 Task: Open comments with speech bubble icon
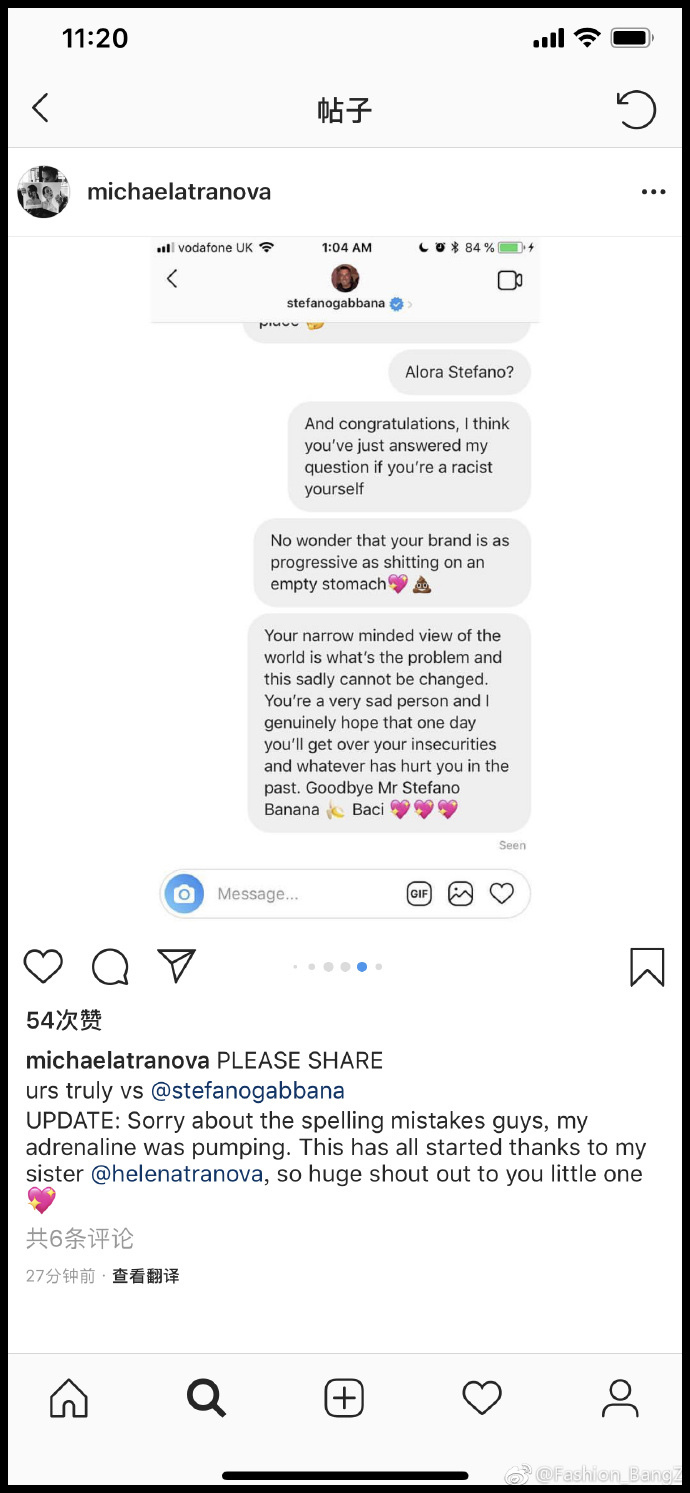coord(110,966)
